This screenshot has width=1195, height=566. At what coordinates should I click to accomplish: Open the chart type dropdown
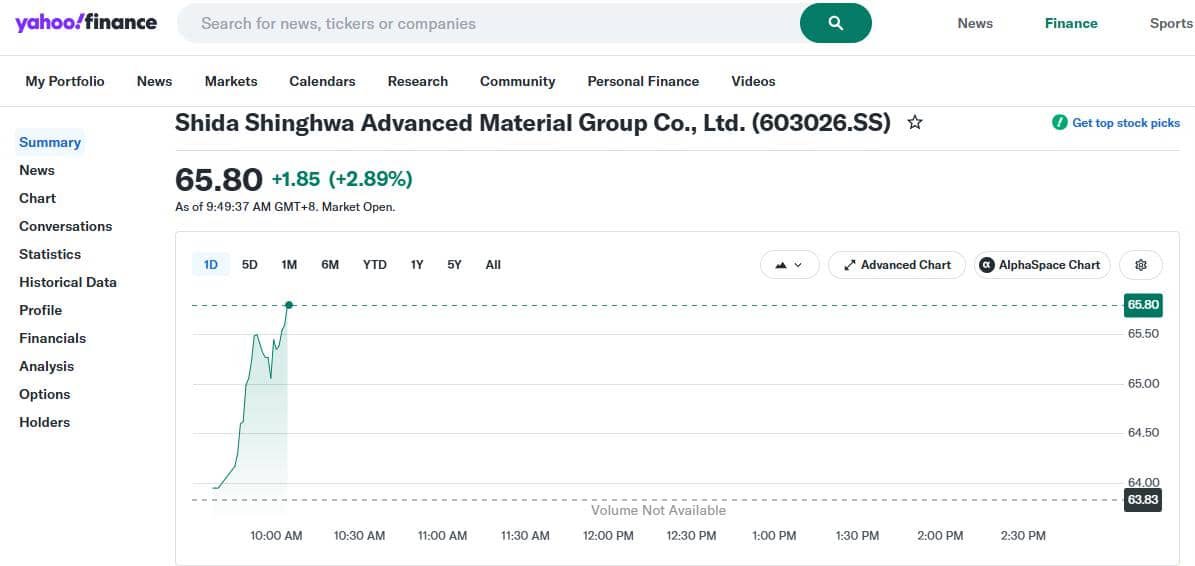[x=790, y=265]
